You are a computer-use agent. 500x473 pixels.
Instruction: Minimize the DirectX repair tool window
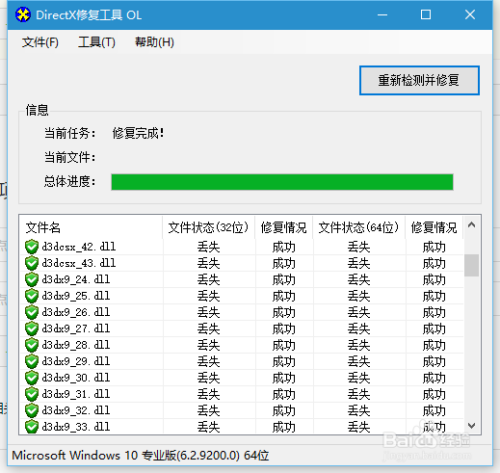coord(382,15)
